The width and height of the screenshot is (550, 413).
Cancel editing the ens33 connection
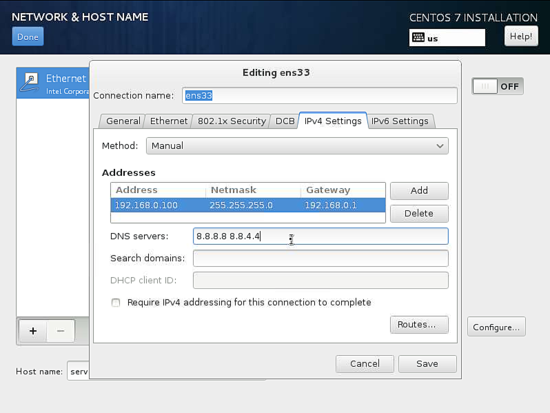[x=365, y=364]
